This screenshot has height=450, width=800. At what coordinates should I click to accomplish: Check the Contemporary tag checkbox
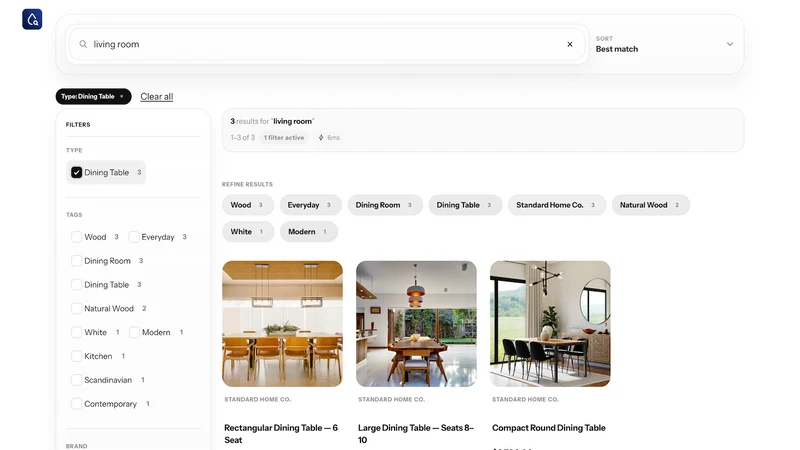click(77, 404)
